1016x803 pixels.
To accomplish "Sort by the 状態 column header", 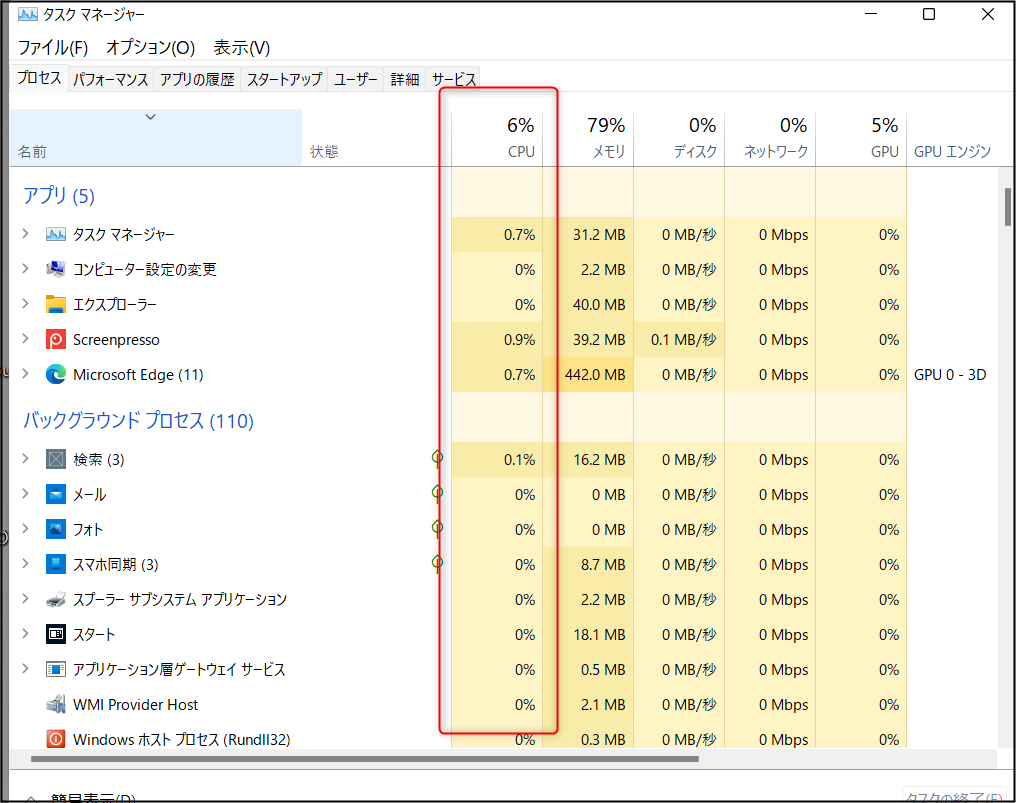I will click(376, 137).
